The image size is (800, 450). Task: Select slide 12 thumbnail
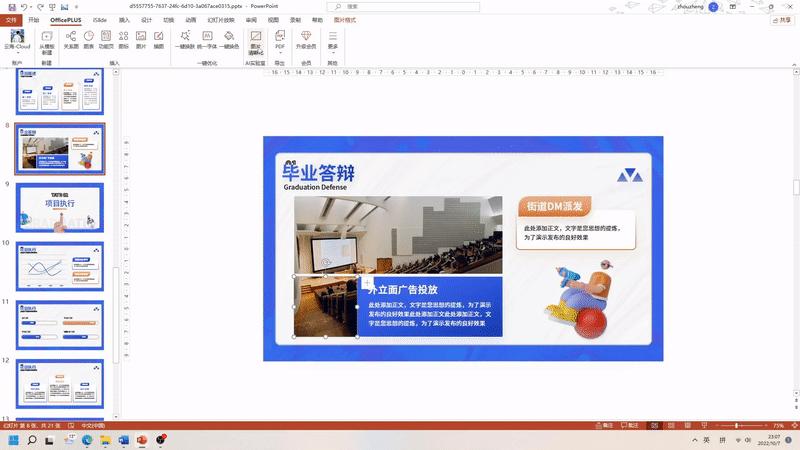point(60,384)
